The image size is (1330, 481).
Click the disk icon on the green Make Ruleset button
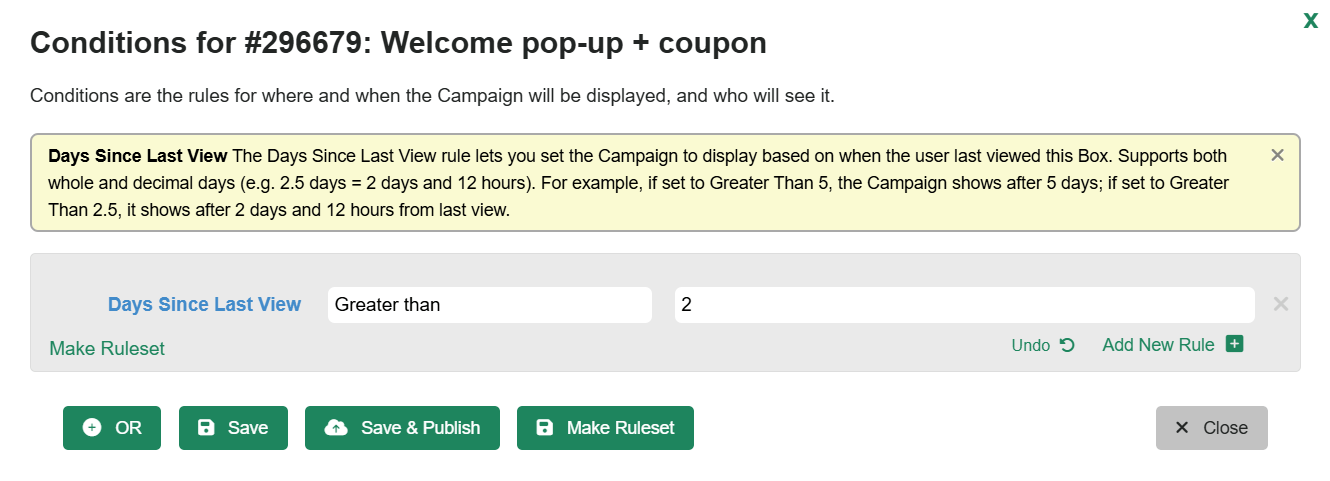(544, 428)
